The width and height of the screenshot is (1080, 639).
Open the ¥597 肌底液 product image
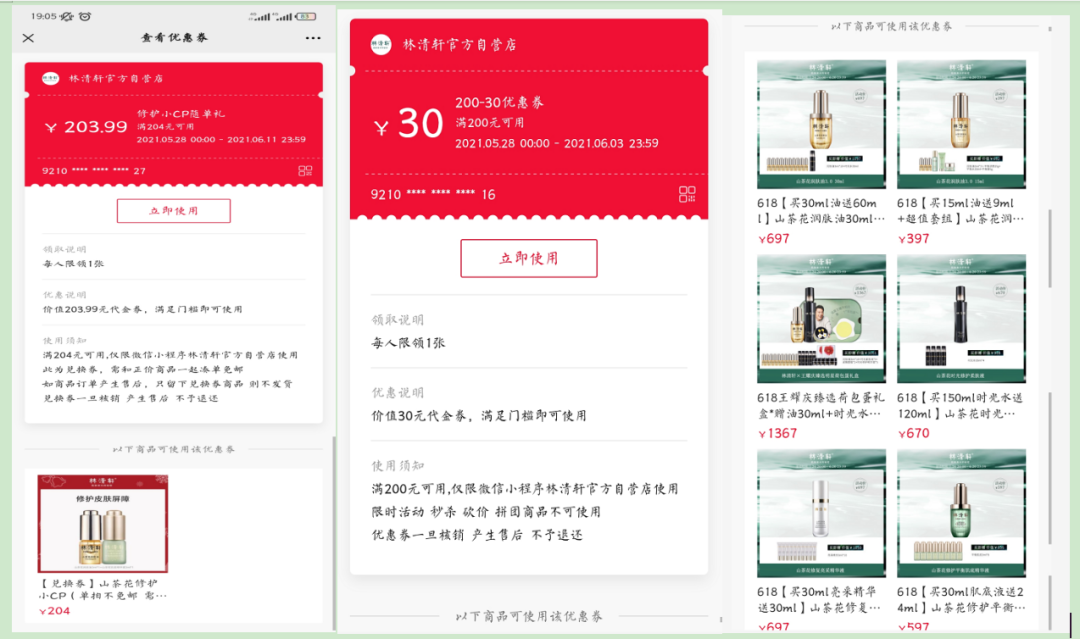click(x=961, y=514)
